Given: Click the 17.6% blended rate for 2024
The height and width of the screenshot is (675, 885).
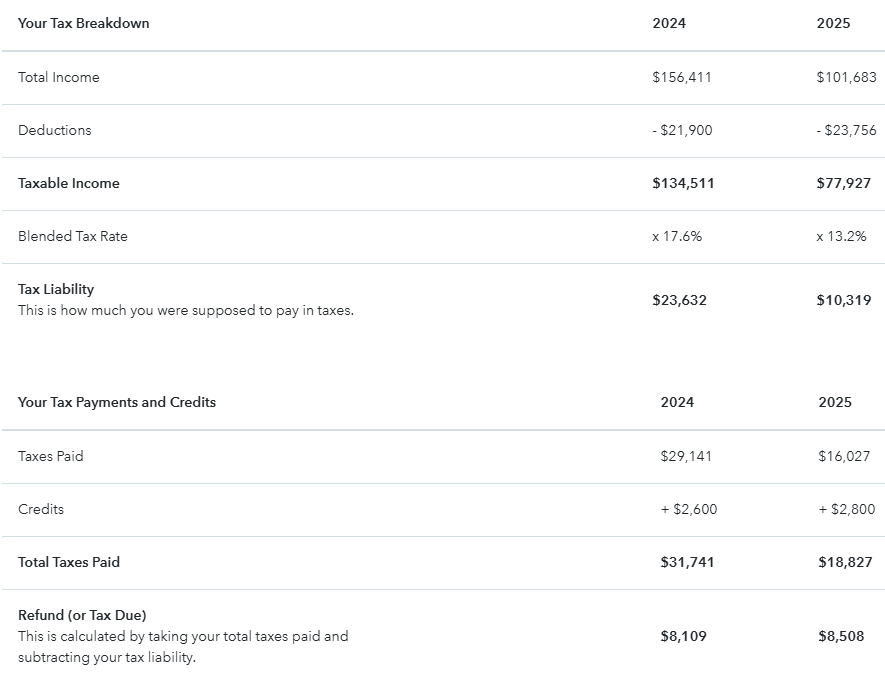Looking at the screenshot, I should pyautogui.click(x=677, y=236).
